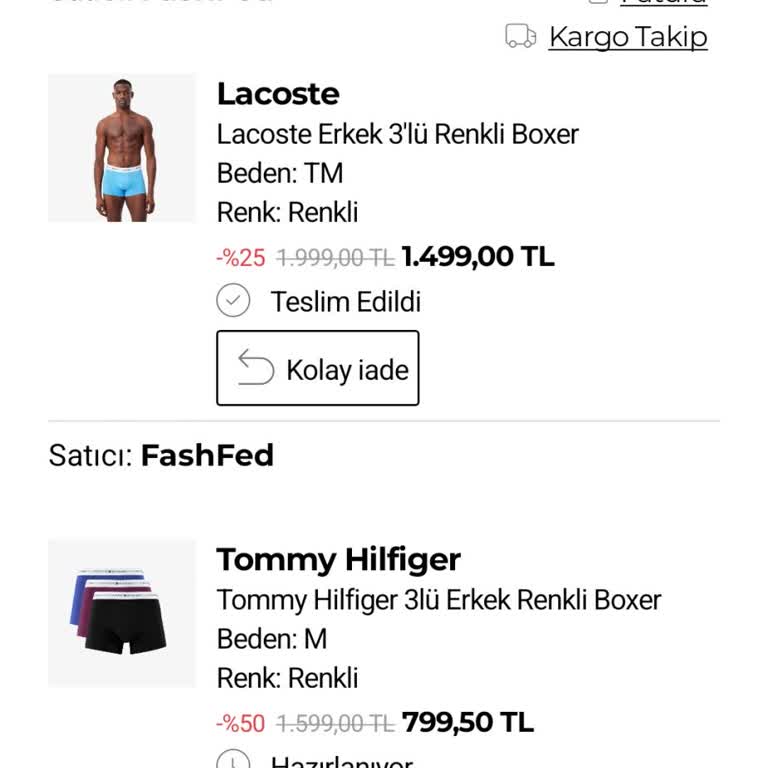The height and width of the screenshot is (768, 768).
Task: Open the Tommy Hilfiger boxer thumbnail
Action: pos(122,613)
